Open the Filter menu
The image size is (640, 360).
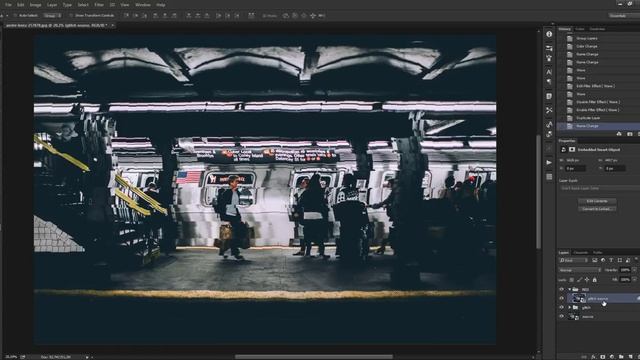[x=99, y=5]
